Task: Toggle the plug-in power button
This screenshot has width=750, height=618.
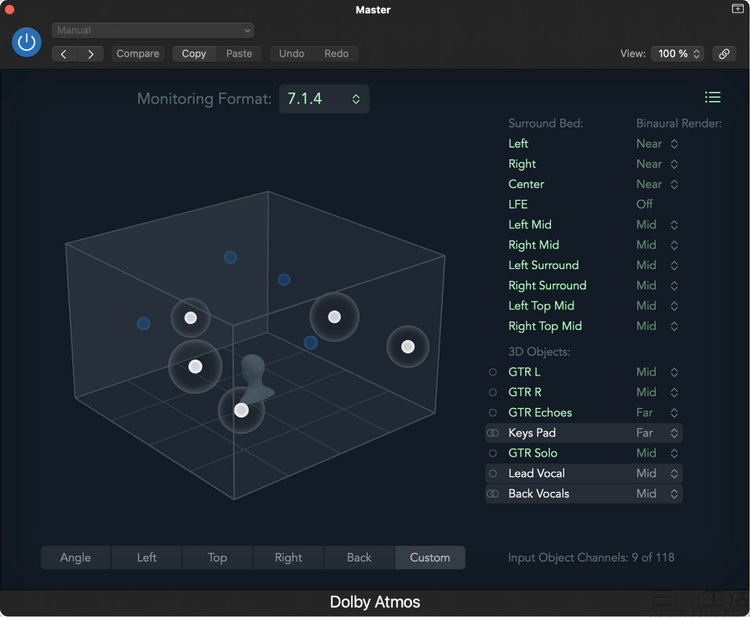Action: pos(27,42)
